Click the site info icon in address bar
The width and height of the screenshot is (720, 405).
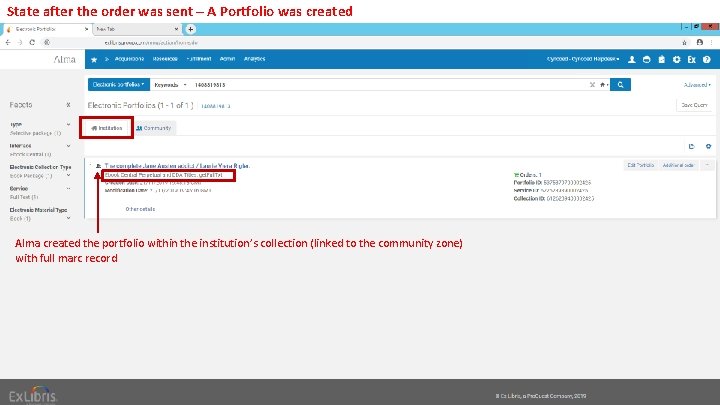[47, 42]
